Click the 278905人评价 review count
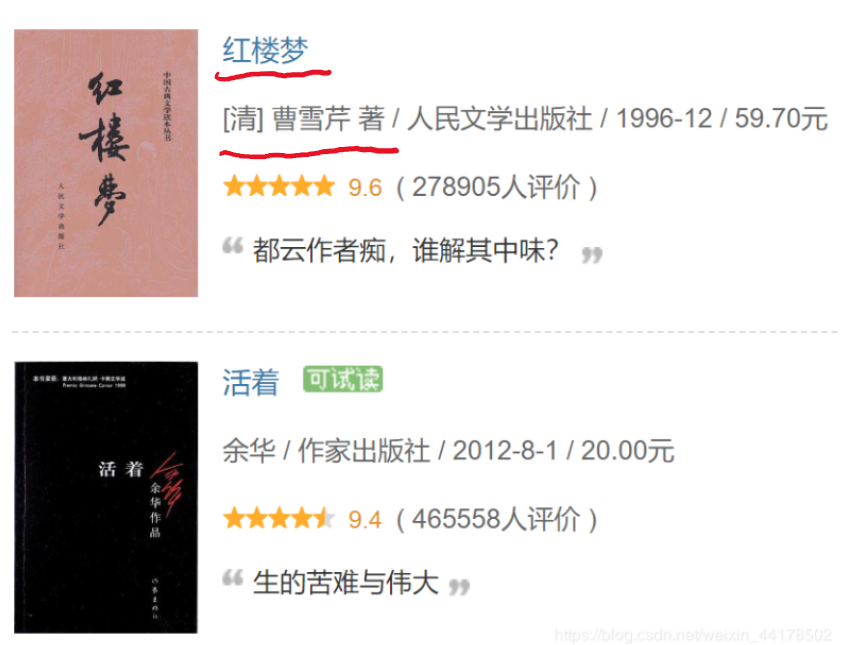This screenshot has height=645, width=844. (x=496, y=187)
